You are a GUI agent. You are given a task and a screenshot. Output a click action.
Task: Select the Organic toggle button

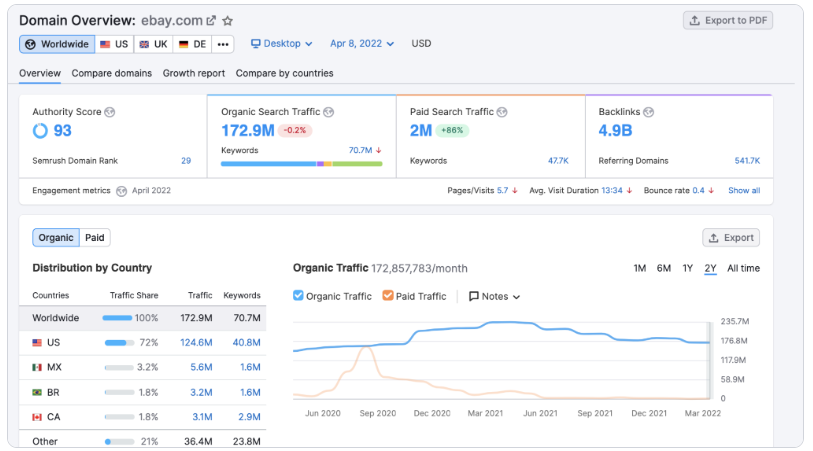coord(56,237)
